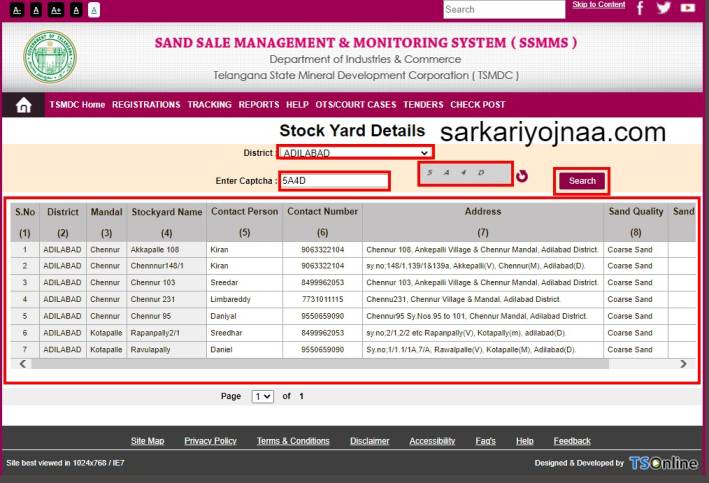Click the table scroll left arrow
Image resolution: width=709 pixels, height=483 pixels.
click(x=22, y=364)
